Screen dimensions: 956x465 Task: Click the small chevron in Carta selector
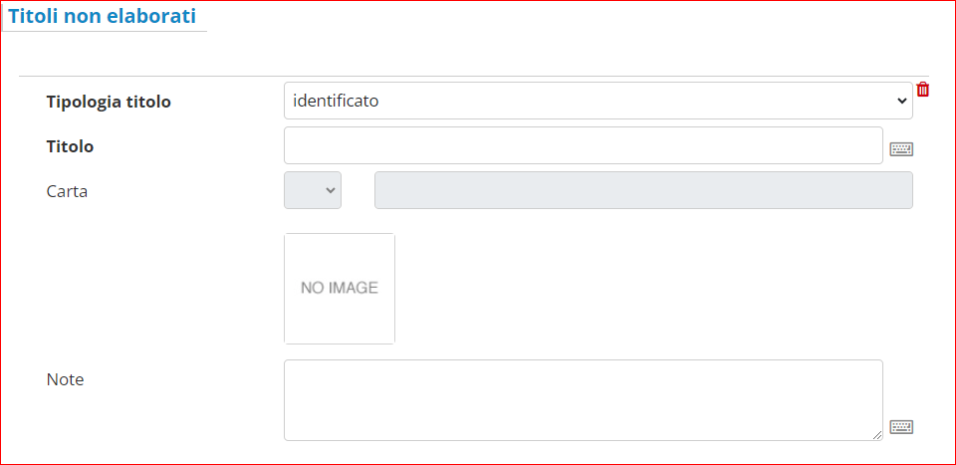(331, 191)
